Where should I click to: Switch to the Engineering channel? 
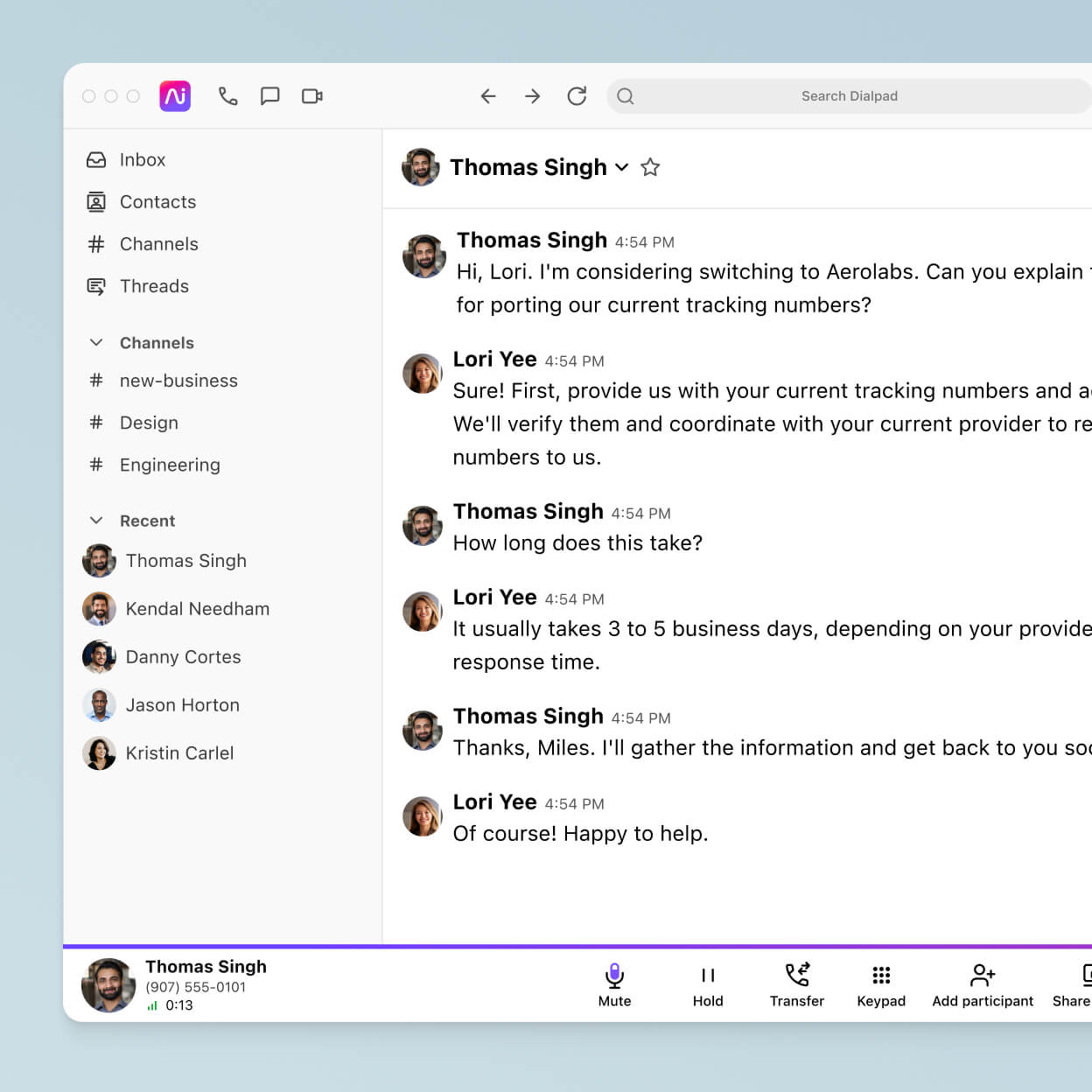170,465
